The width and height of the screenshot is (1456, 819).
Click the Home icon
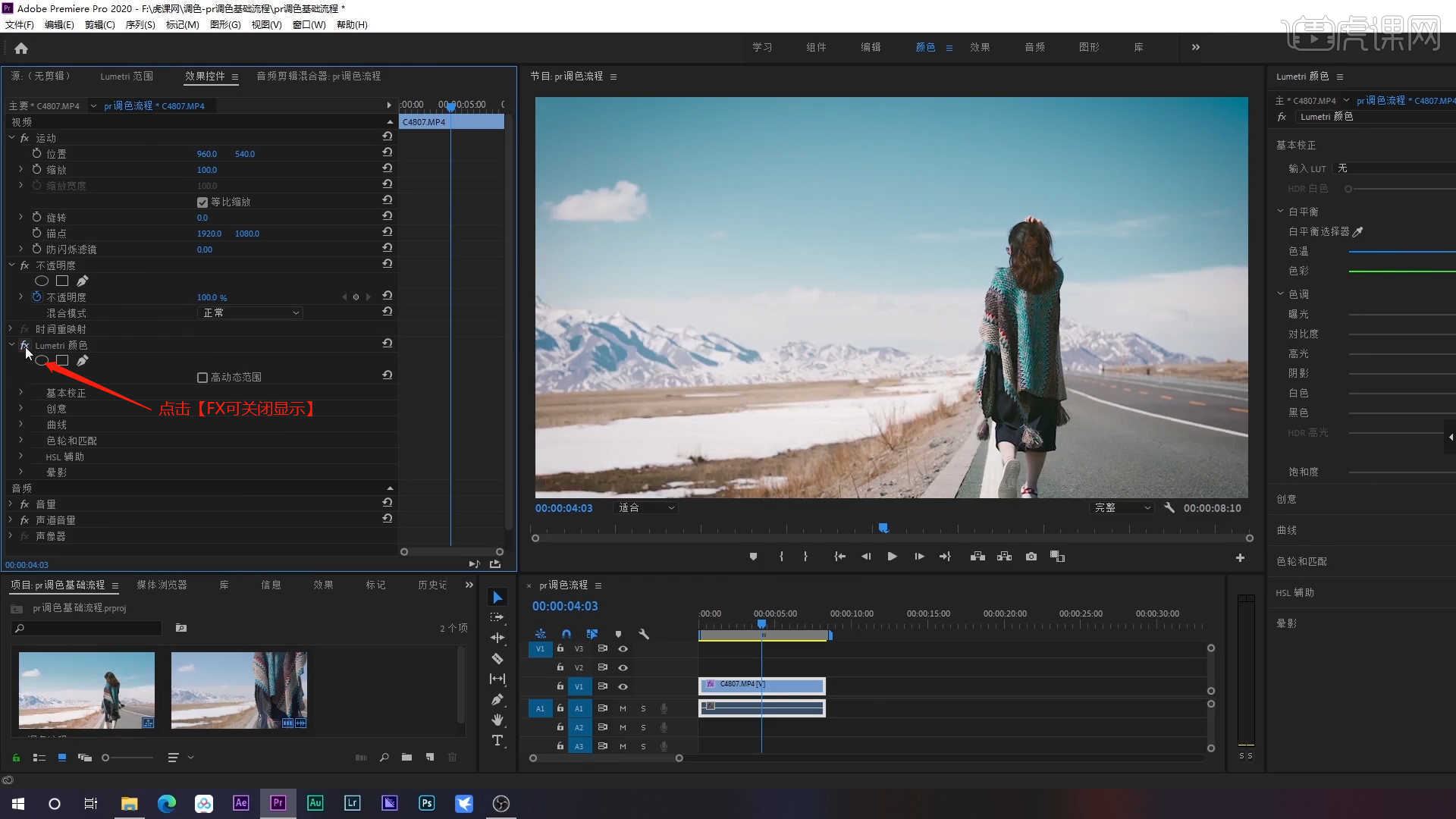point(21,49)
